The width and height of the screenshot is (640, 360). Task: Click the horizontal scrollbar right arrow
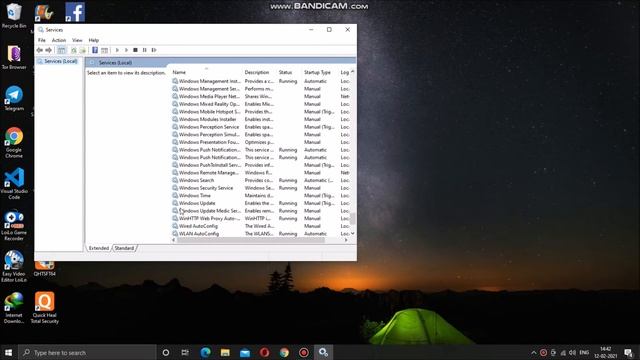[x=346, y=240]
